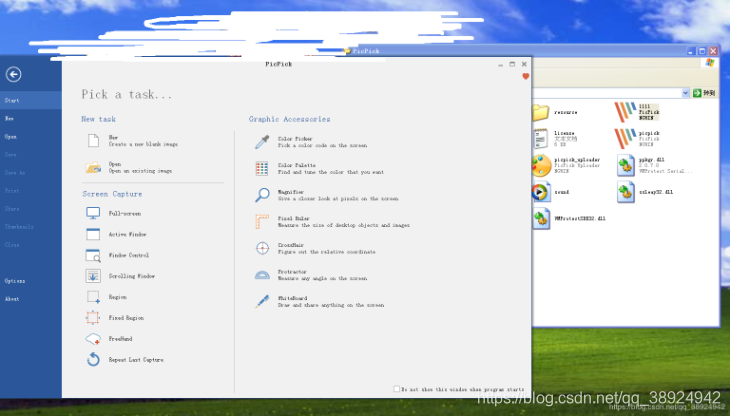Start a Full-screen capture via its monitor icon

point(93,213)
